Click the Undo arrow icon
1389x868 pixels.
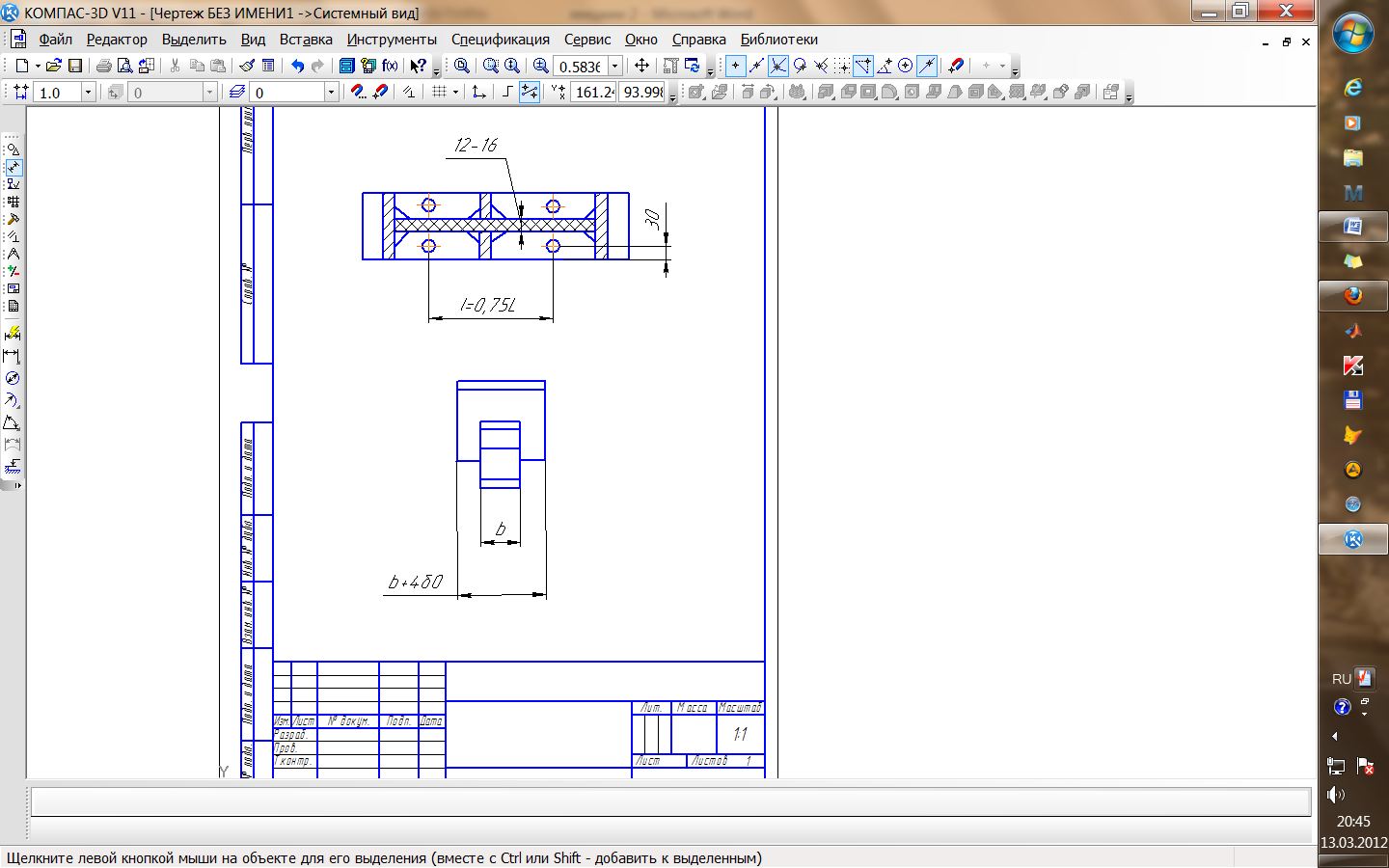click(x=297, y=66)
